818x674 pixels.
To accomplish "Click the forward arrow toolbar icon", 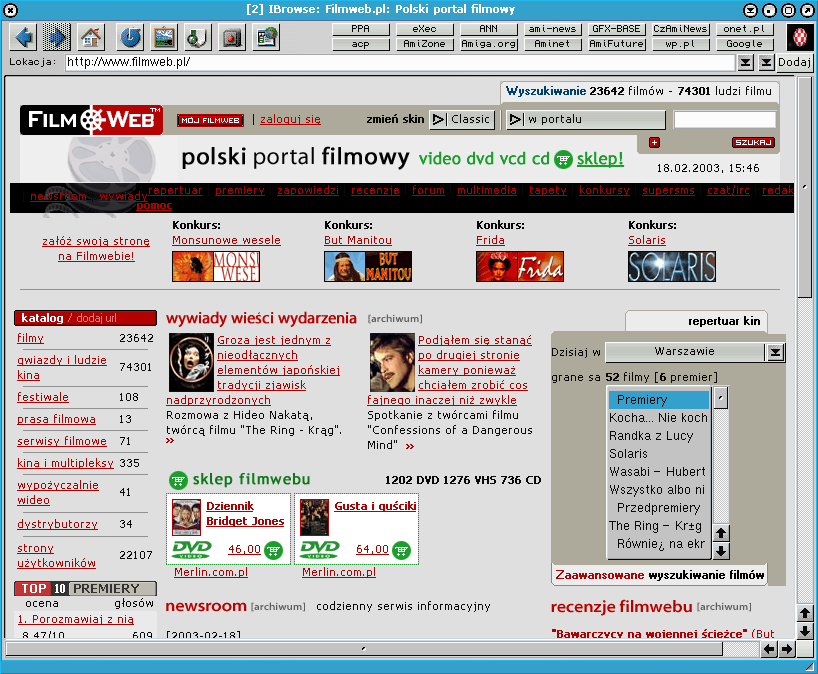I will pos(56,37).
